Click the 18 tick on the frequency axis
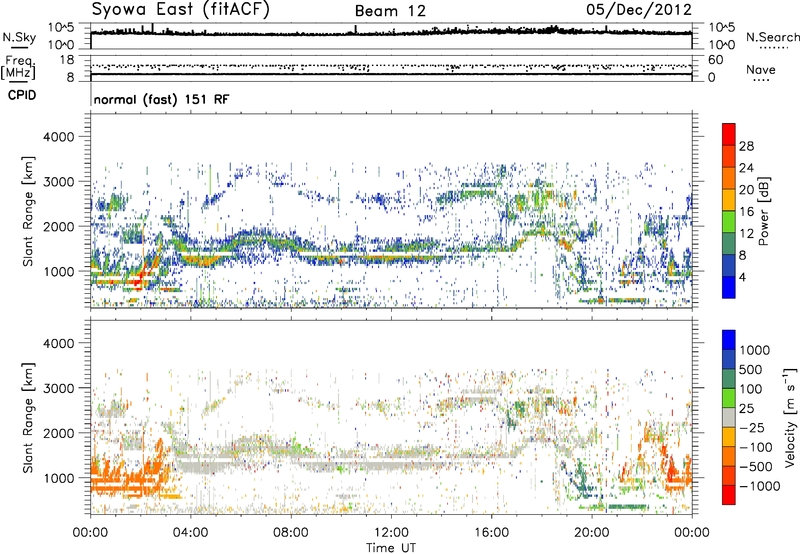Image resolution: width=800 pixels, height=554 pixels. 67,60
